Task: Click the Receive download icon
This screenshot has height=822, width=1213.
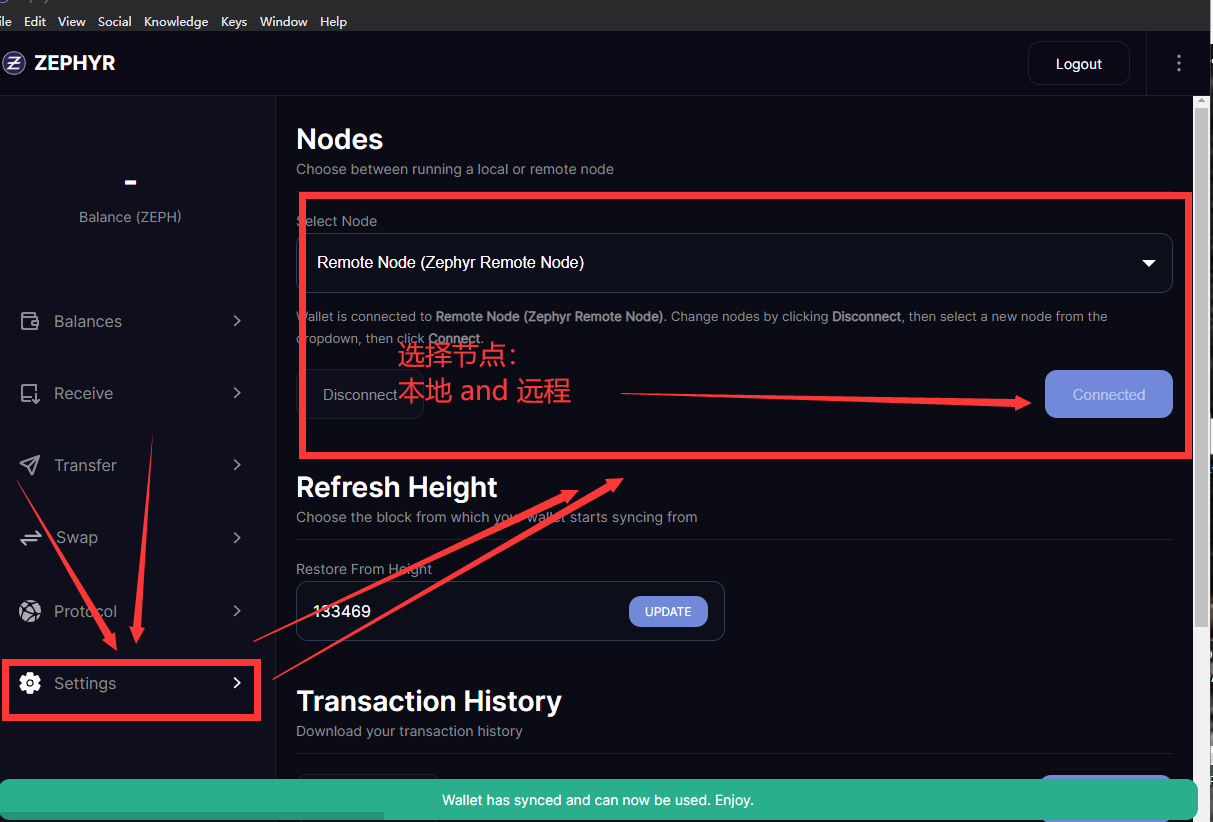Action: click(x=30, y=393)
